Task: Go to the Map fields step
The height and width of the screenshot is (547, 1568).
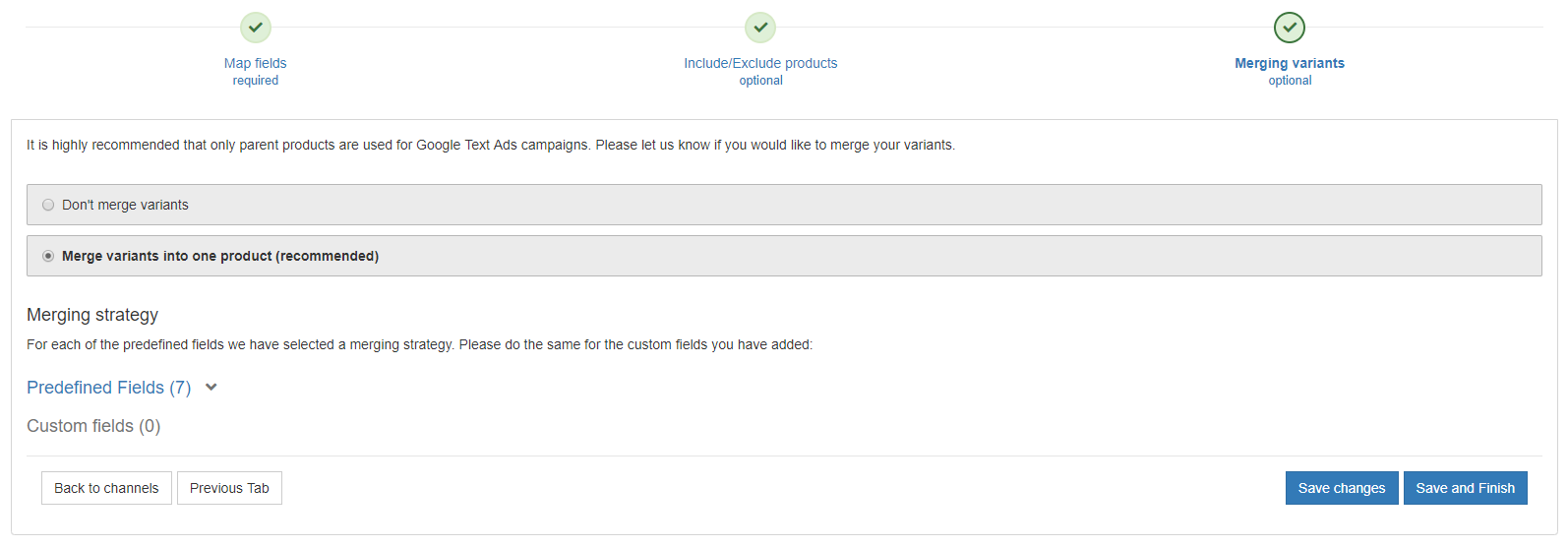Action: (256, 63)
